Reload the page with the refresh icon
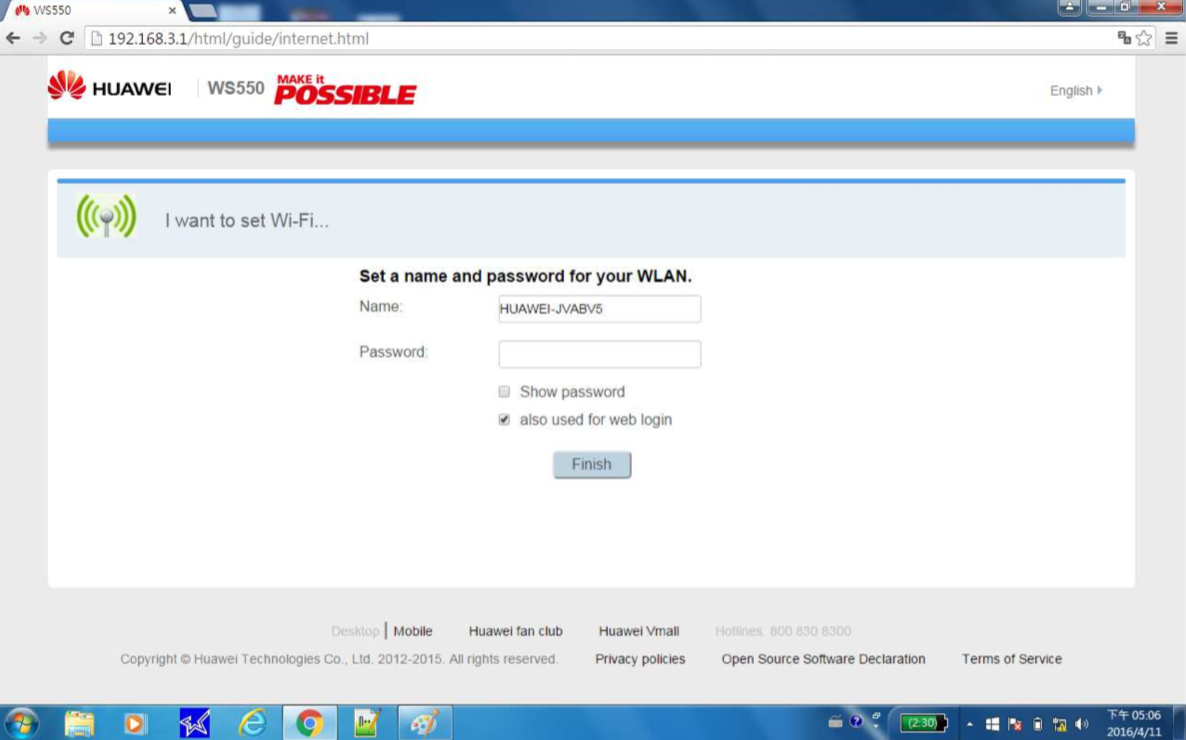The image size is (1186, 740). (67, 38)
